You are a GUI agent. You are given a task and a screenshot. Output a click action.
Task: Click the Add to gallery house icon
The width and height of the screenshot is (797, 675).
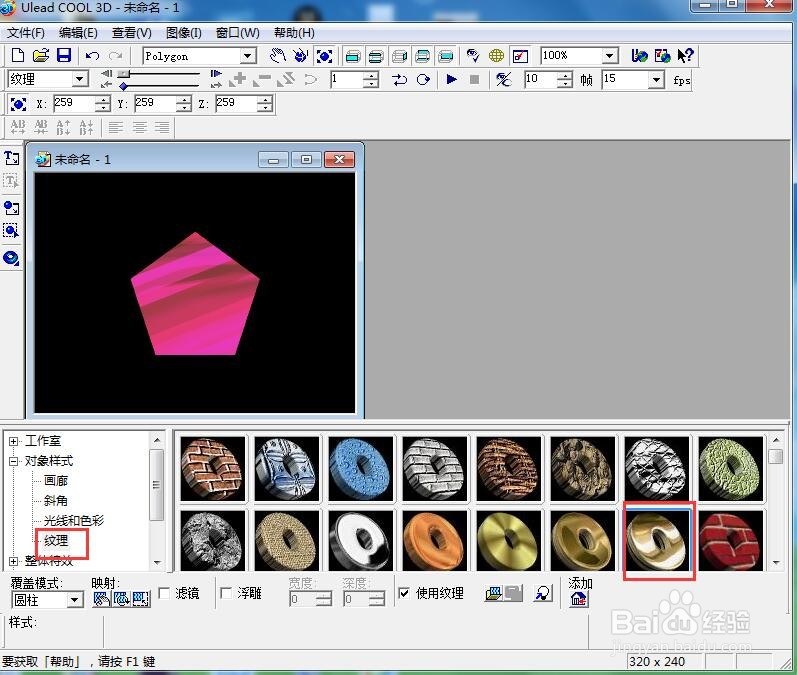(579, 599)
